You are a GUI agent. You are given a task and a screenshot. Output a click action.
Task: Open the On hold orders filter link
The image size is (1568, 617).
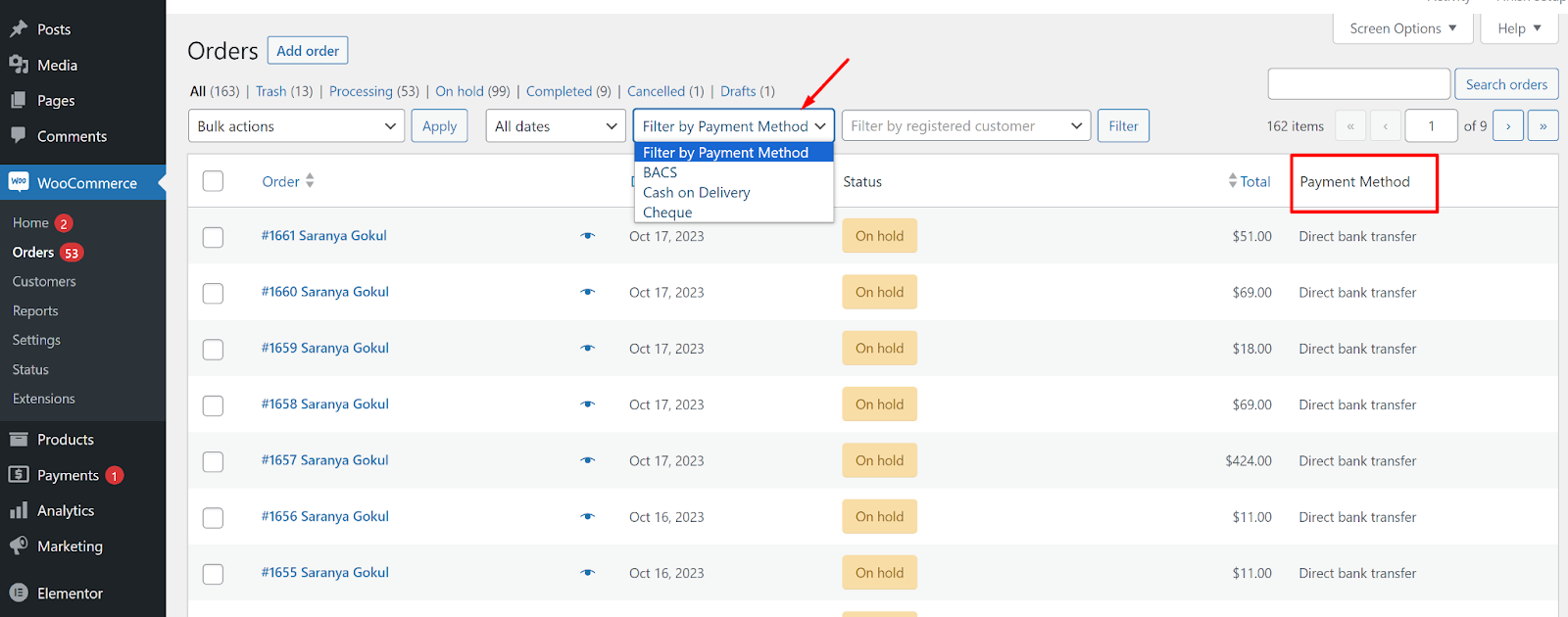460,91
